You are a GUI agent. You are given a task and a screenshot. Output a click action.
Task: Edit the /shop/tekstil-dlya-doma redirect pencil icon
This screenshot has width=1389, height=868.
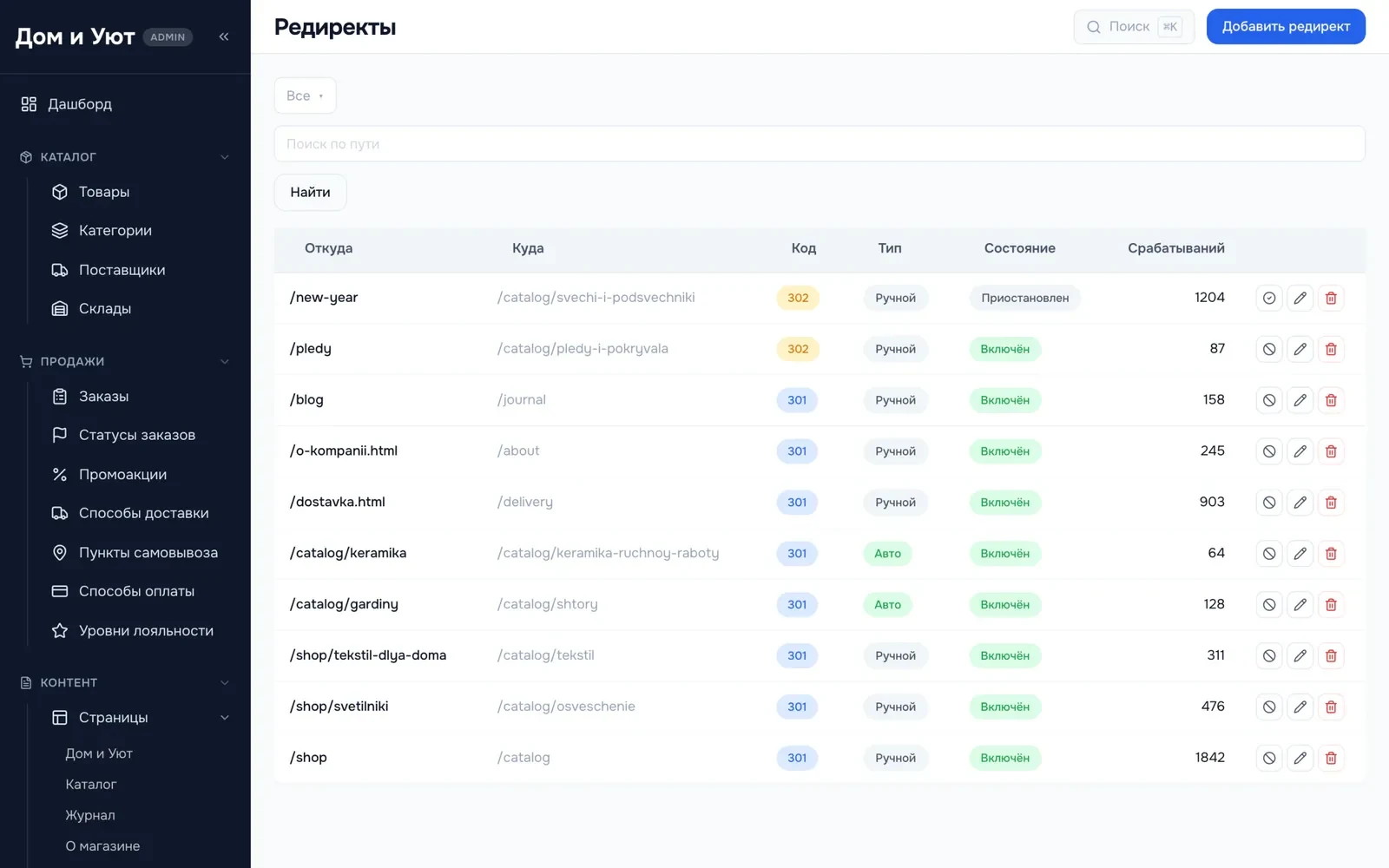[1300, 656]
